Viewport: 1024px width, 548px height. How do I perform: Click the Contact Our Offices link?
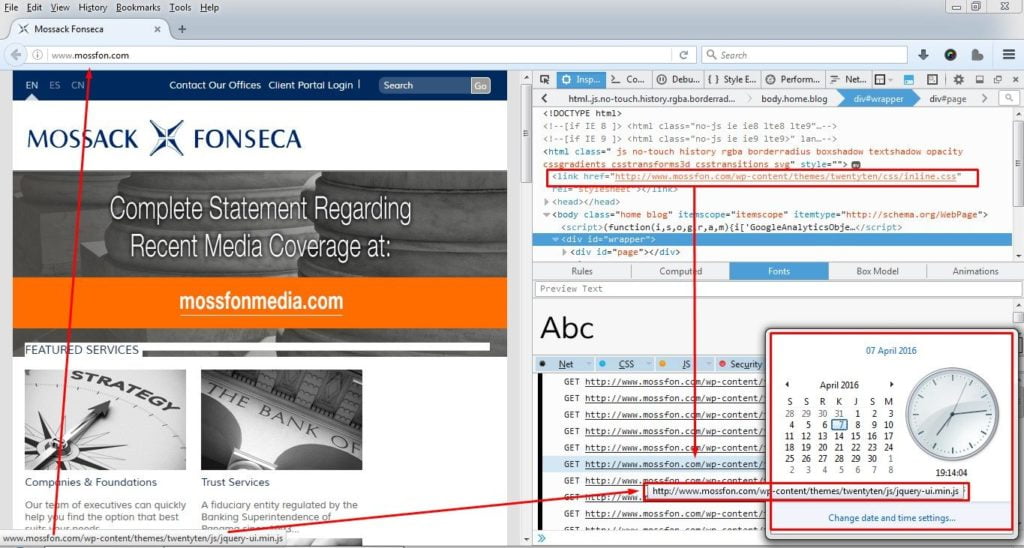pos(215,85)
